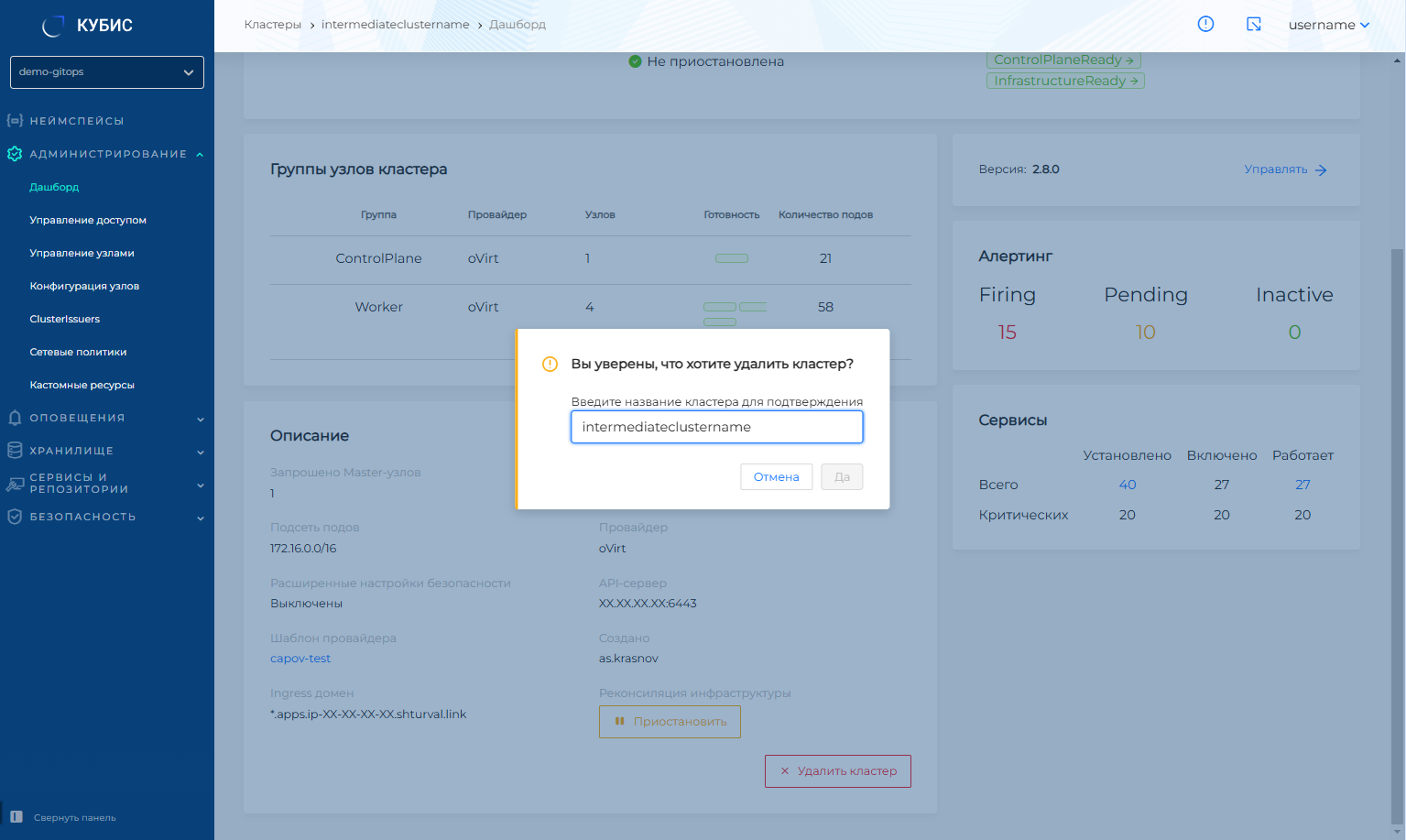Open the info alert icon in header

click(x=1205, y=25)
